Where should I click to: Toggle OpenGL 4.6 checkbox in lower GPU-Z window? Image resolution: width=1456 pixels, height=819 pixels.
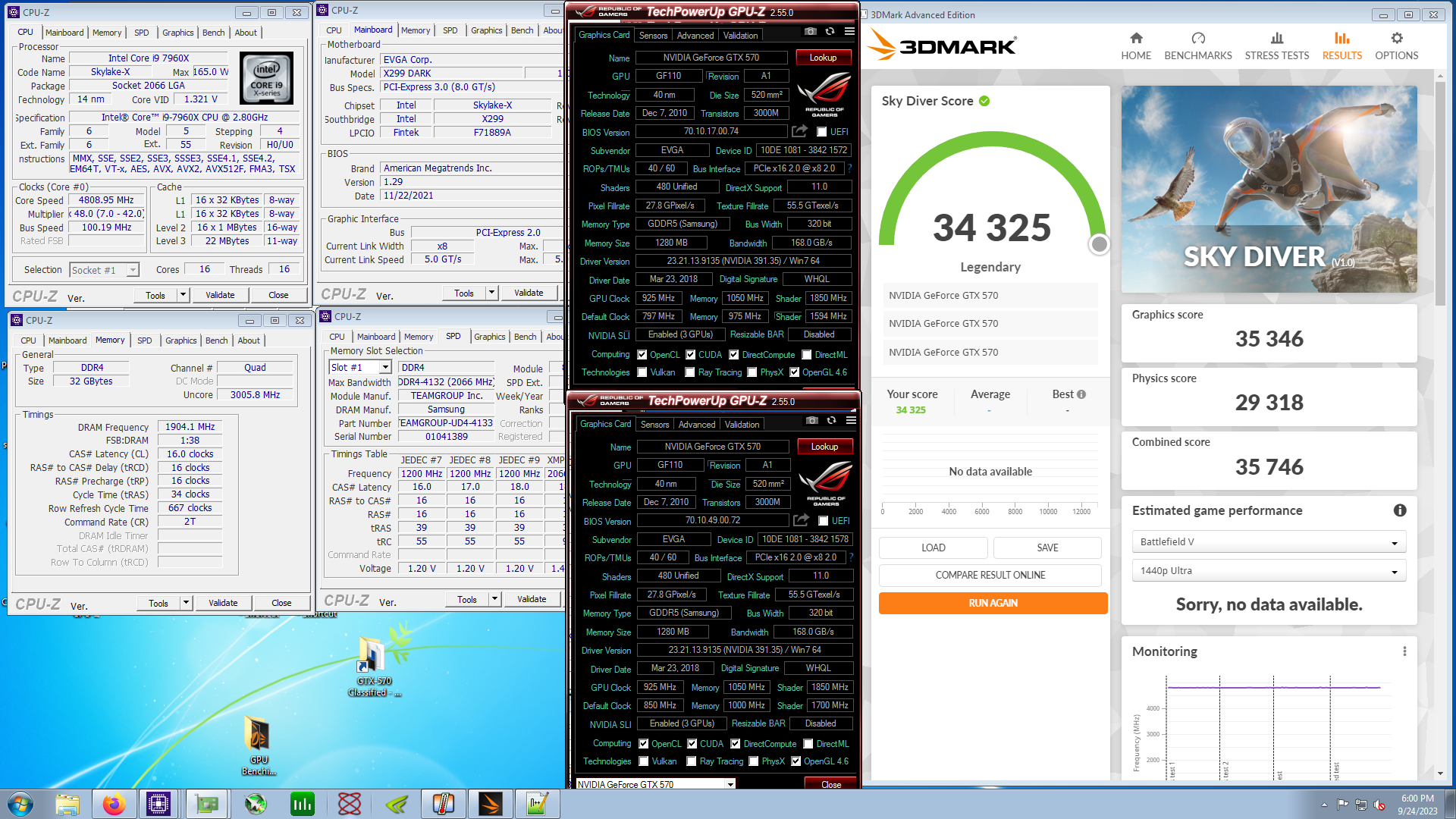[795, 761]
